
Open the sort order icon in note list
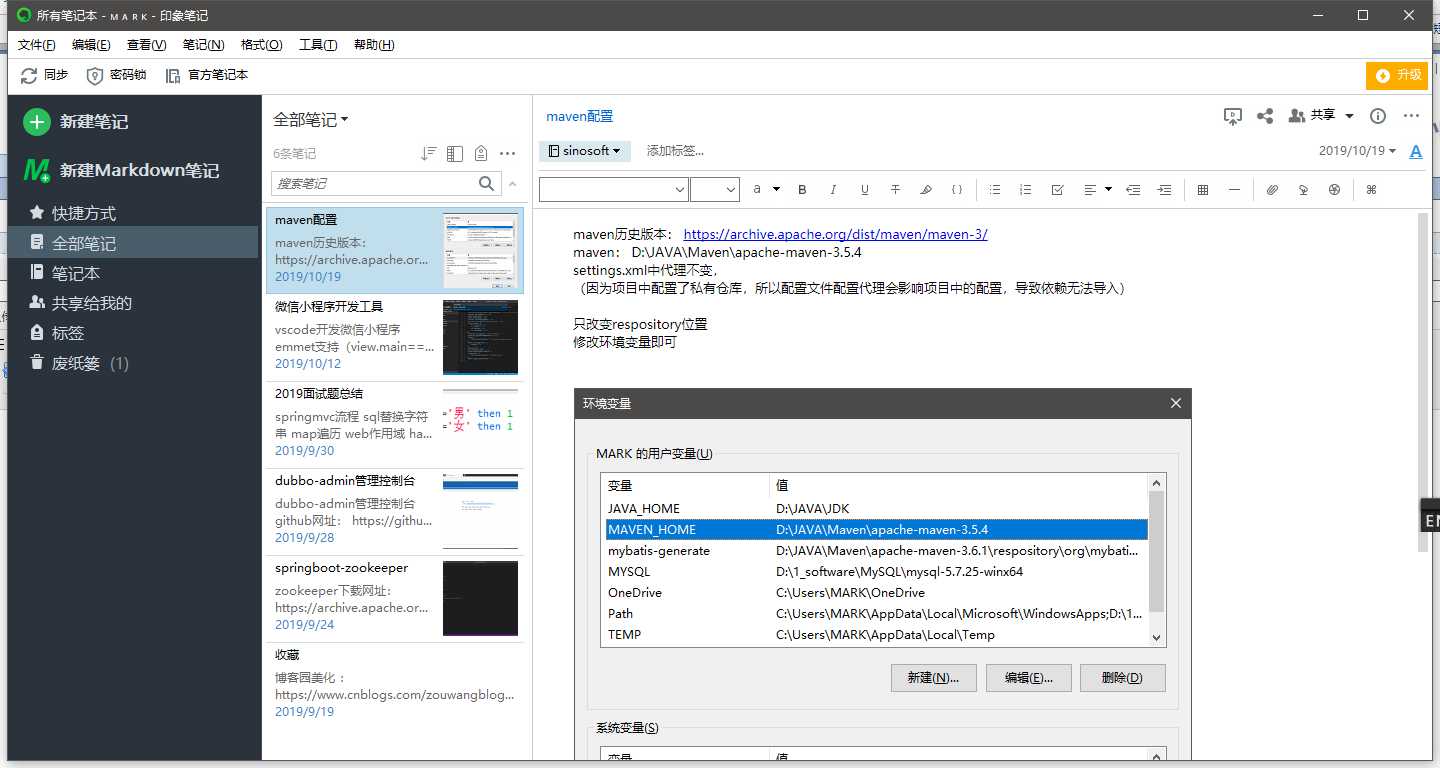[429, 153]
